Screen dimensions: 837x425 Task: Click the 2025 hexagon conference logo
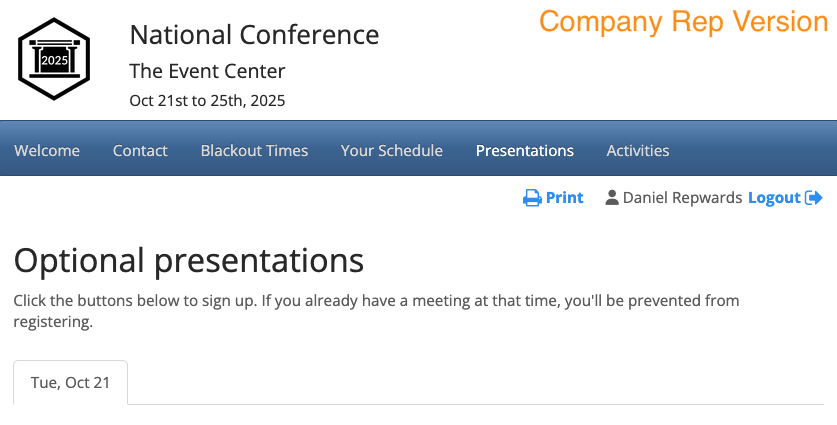(x=54, y=59)
